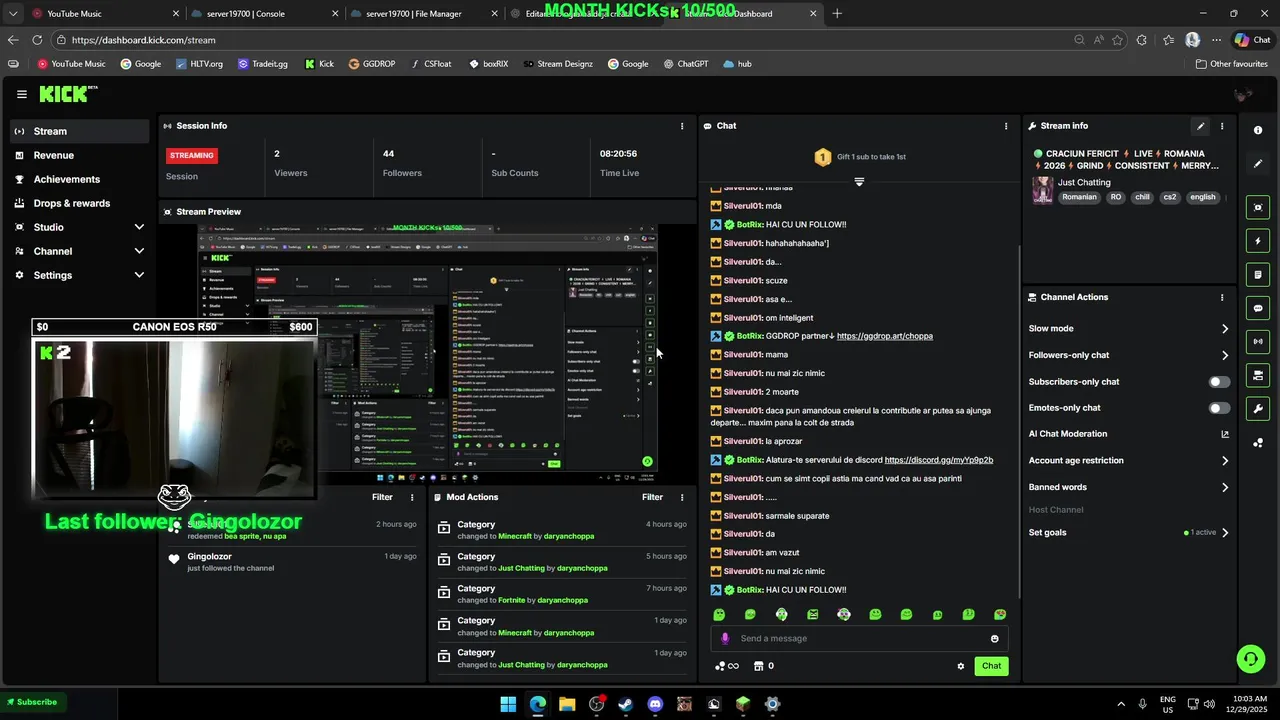Screen dimensions: 1280x720
Task: Click the shop icon showing 0 below chat
Action: (763, 666)
